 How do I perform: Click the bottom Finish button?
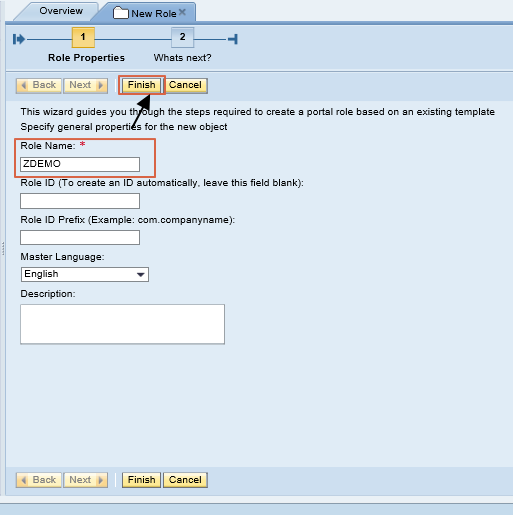(x=142, y=480)
